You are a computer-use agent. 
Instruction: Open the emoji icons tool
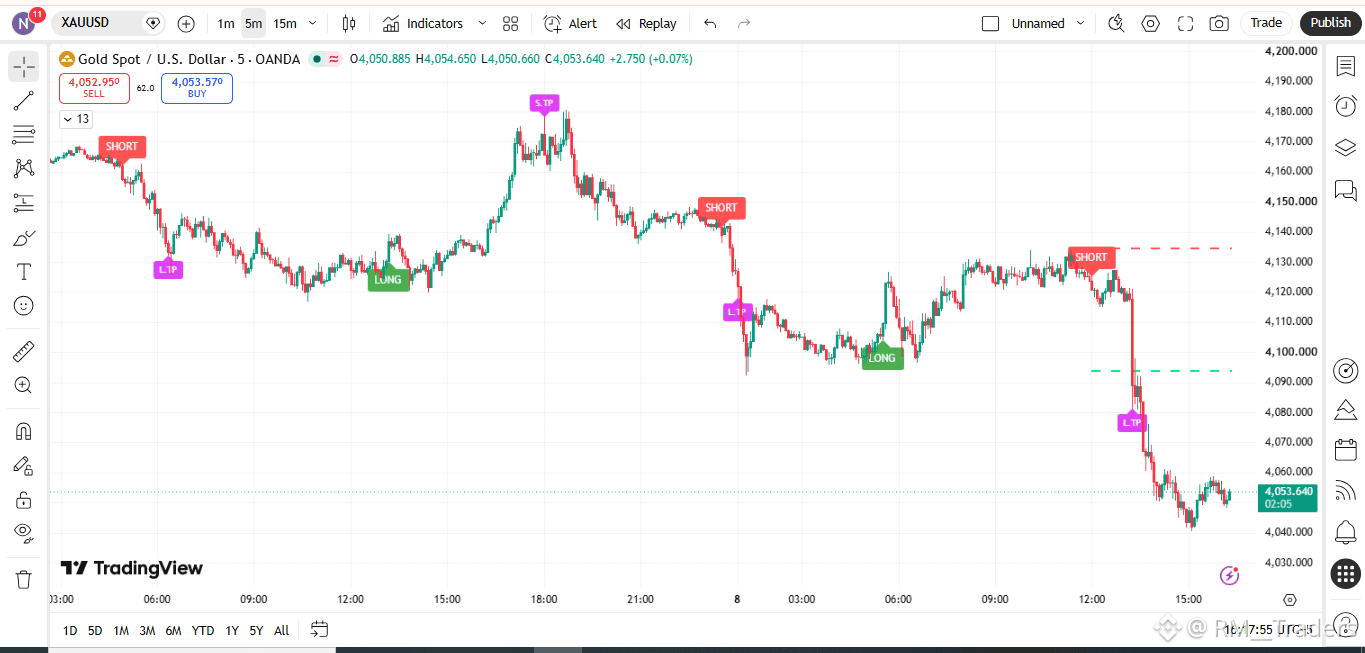click(24, 305)
